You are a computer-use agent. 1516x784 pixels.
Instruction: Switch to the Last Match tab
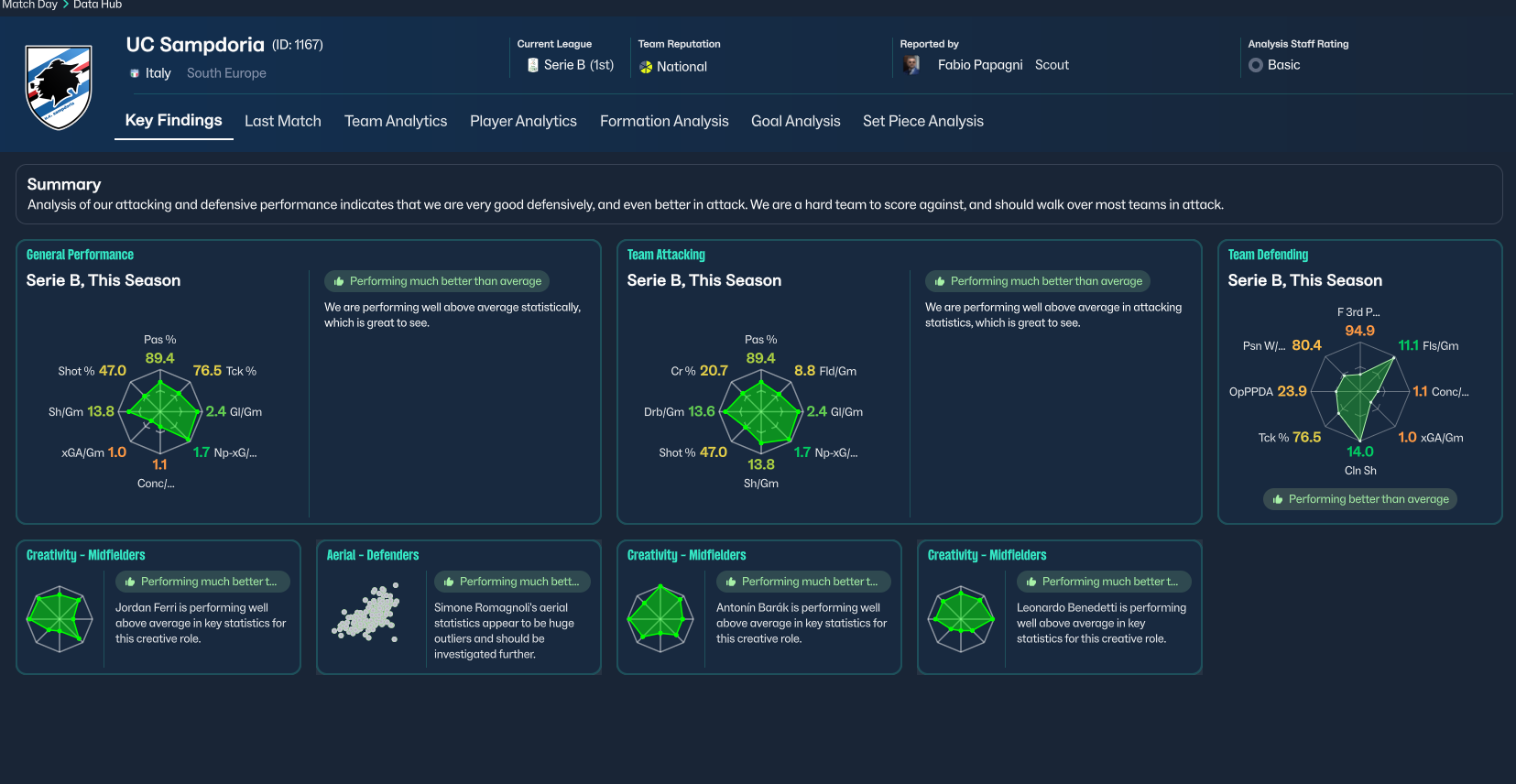(x=282, y=121)
